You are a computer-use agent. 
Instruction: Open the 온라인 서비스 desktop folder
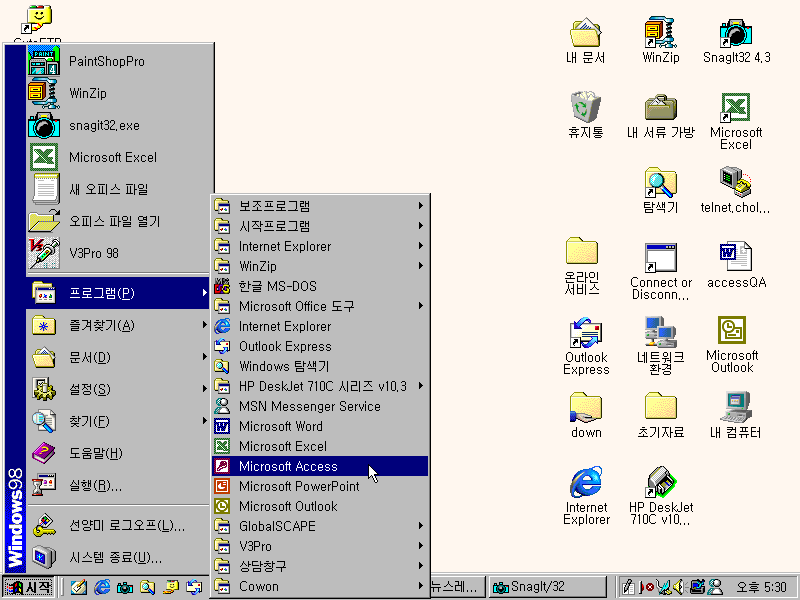tap(582, 266)
